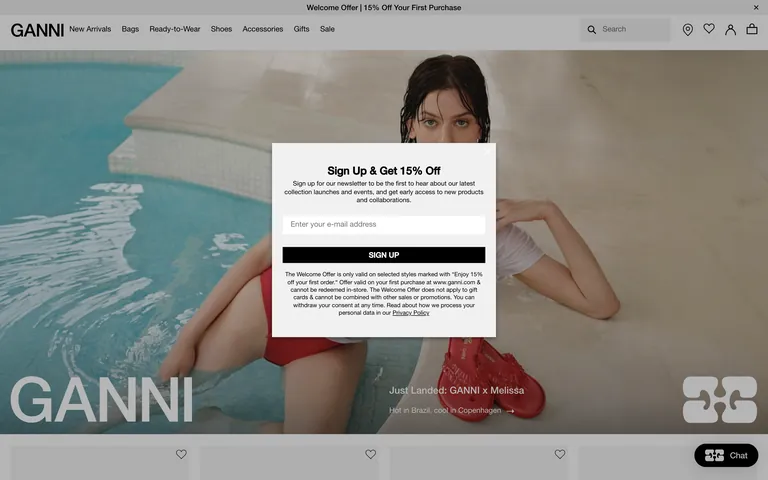This screenshot has height=480, width=768.
Task: Click the large GANNI hero wordmark
Action: (101, 399)
